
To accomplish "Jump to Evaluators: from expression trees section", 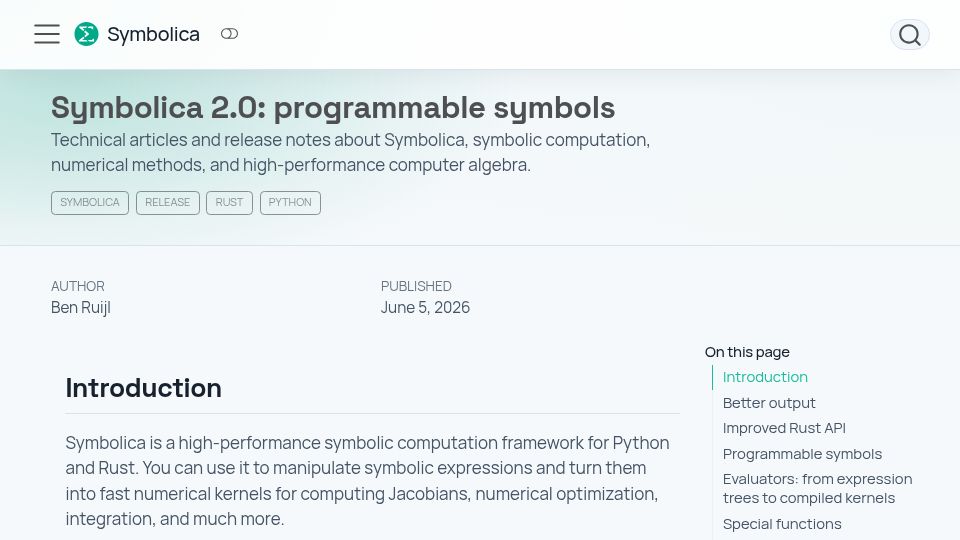I will pyautogui.click(x=817, y=489).
